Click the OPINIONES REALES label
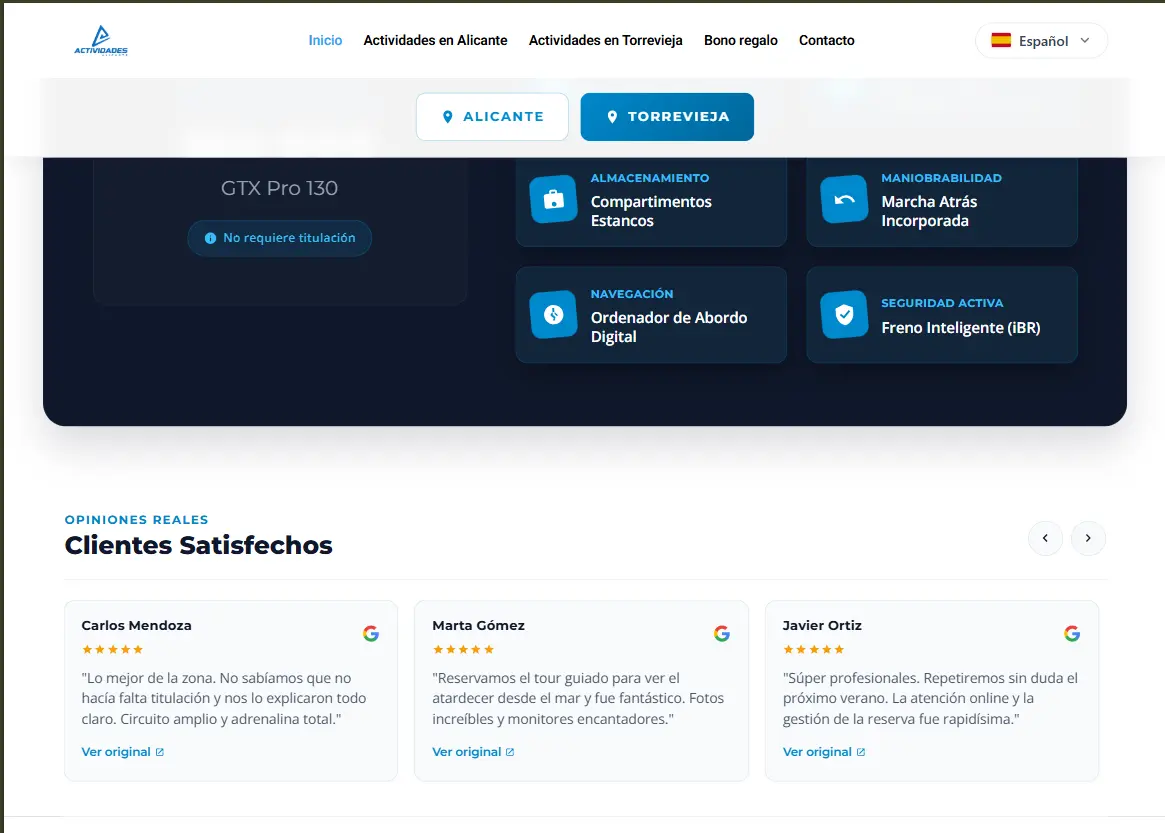1165x833 pixels. pos(137,520)
